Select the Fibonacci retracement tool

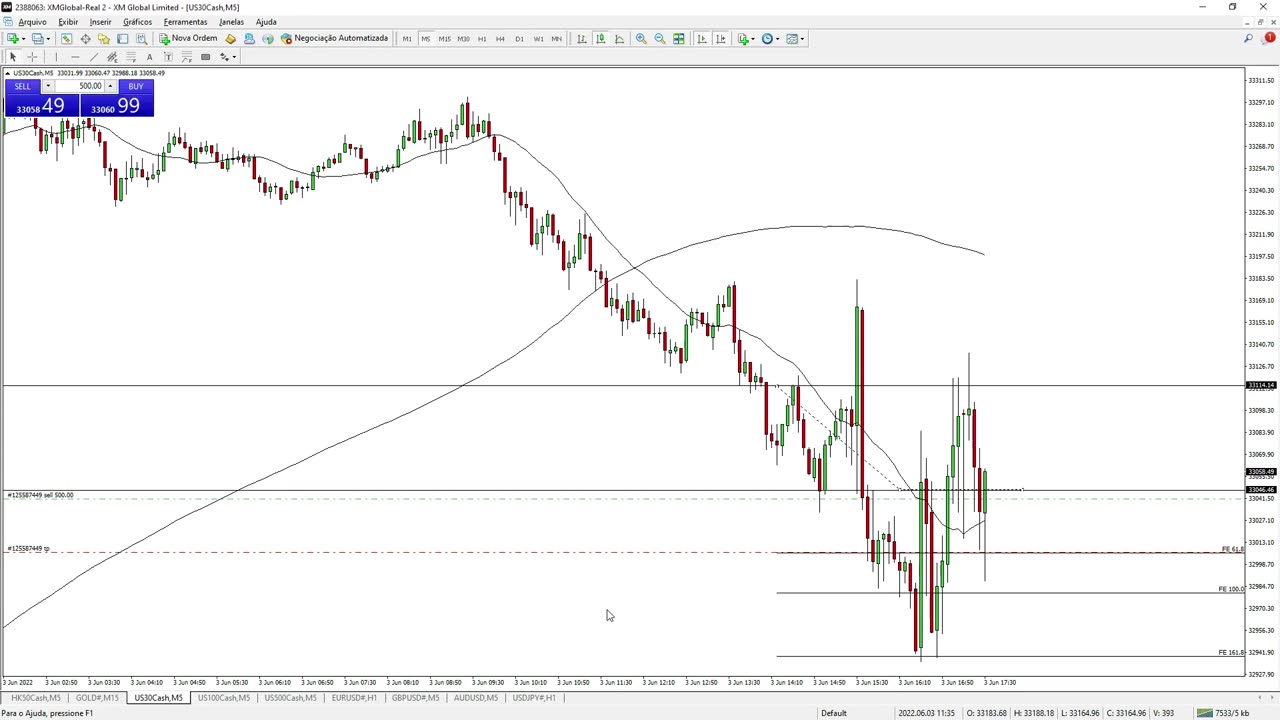pos(131,57)
